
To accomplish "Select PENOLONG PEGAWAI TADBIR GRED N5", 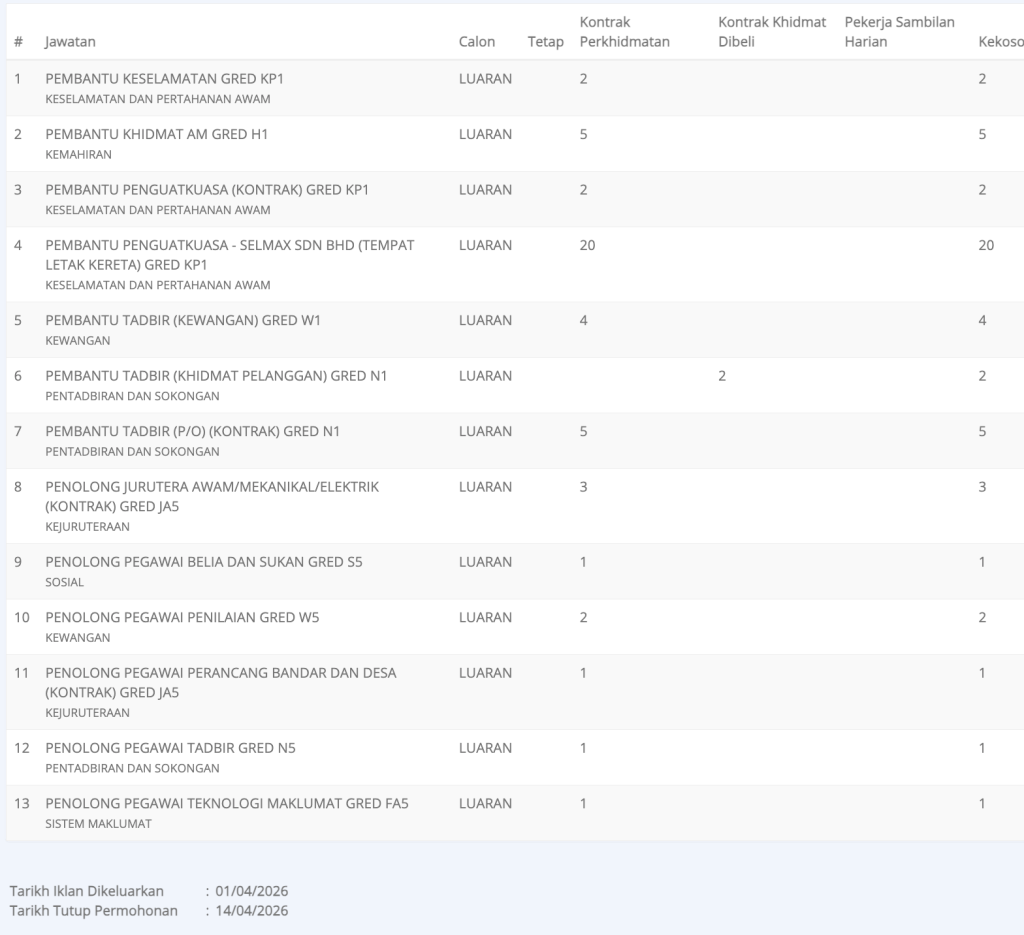I will pyautogui.click(x=170, y=748).
